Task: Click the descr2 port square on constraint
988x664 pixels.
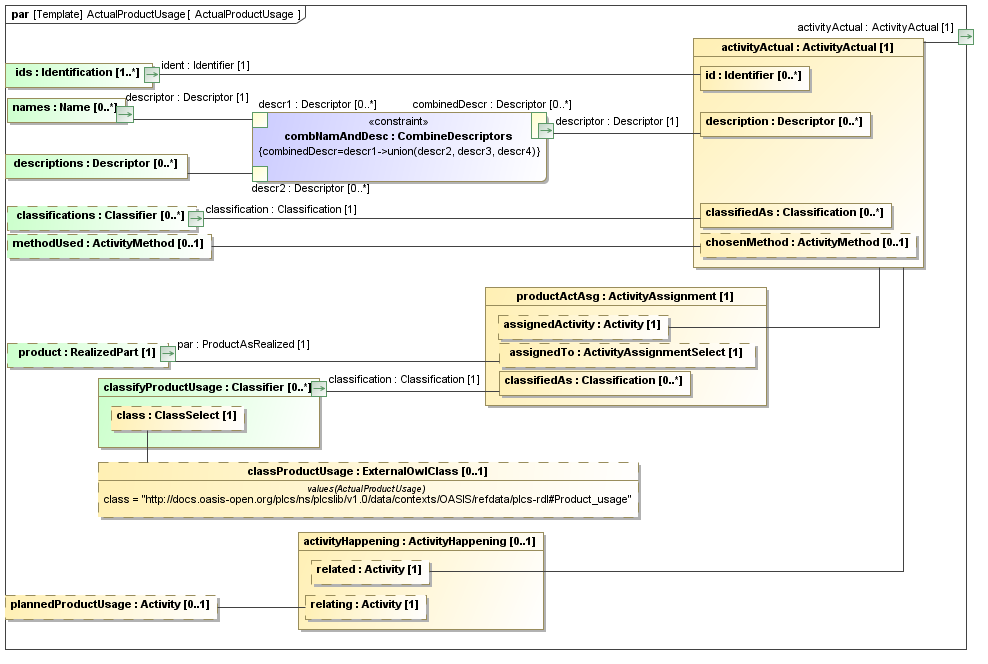Action: point(259,174)
